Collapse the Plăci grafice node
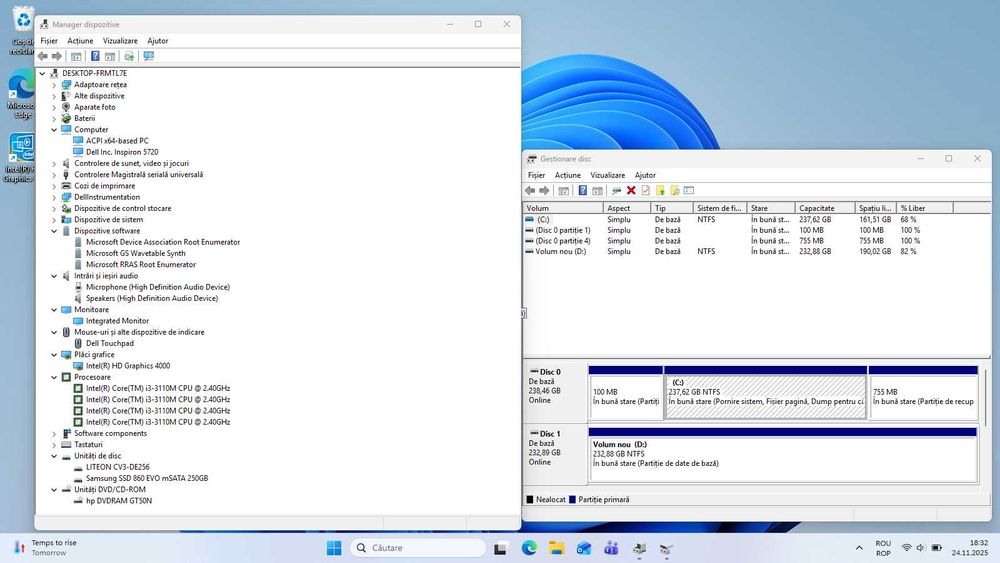This screenshot has height=563, width=1000. click(54, 355)
